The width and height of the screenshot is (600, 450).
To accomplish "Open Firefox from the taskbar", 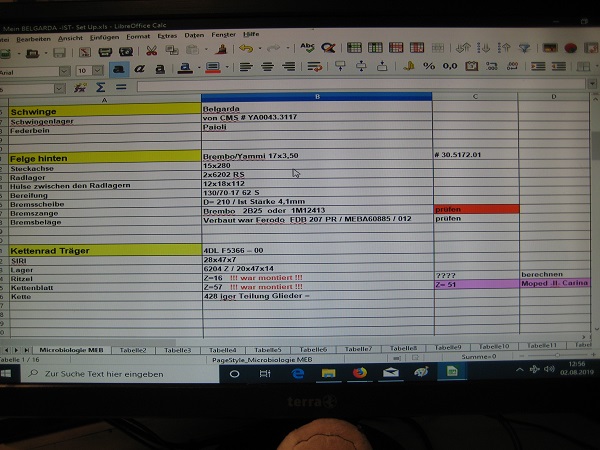I will pyautogui.click(x=359, y=372).
